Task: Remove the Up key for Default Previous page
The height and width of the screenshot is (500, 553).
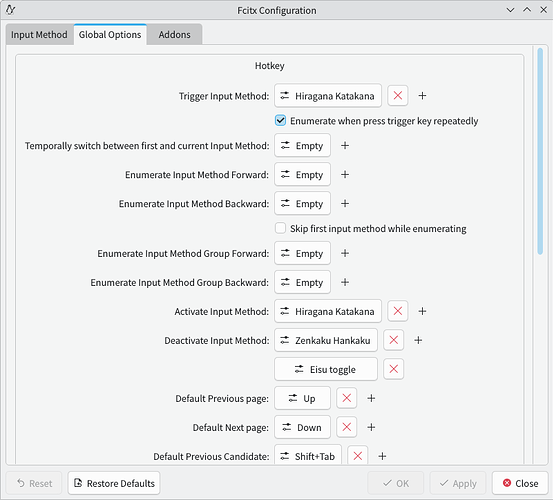Action: coord(347,398)
